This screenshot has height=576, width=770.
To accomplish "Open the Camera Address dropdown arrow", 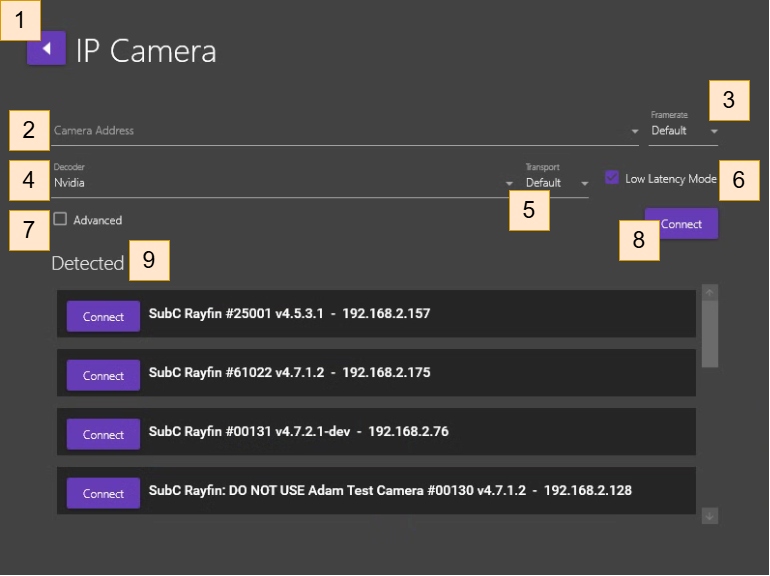I will [635, 131].
